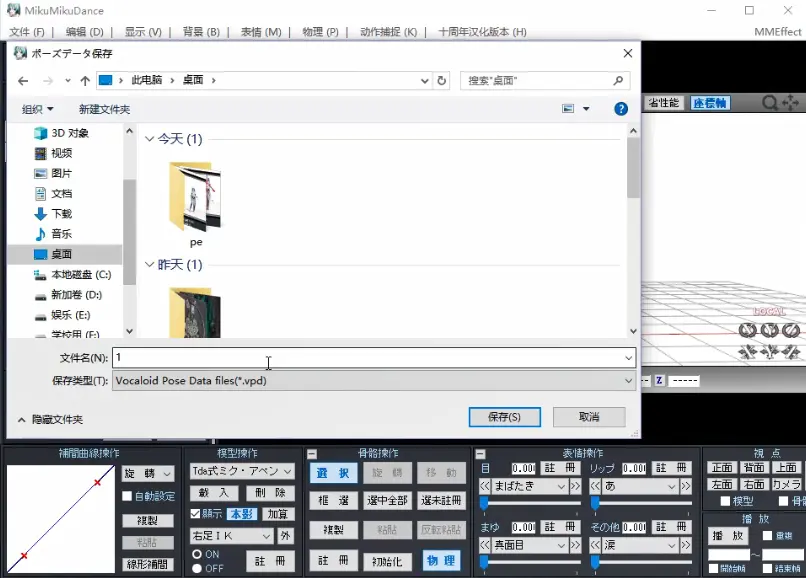Change view layout icon in dialog
Image resolution: width=806 pixels, height=578 pixels.
568,109
